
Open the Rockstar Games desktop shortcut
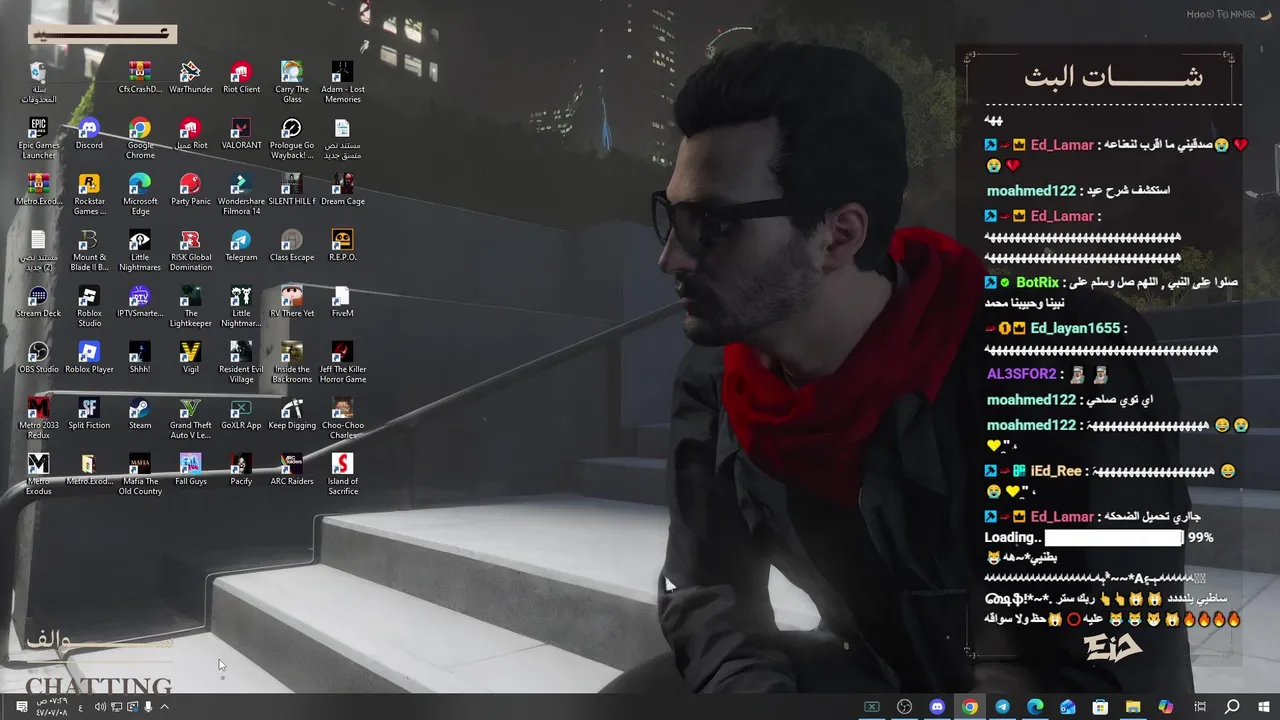(x=89, y=194)
